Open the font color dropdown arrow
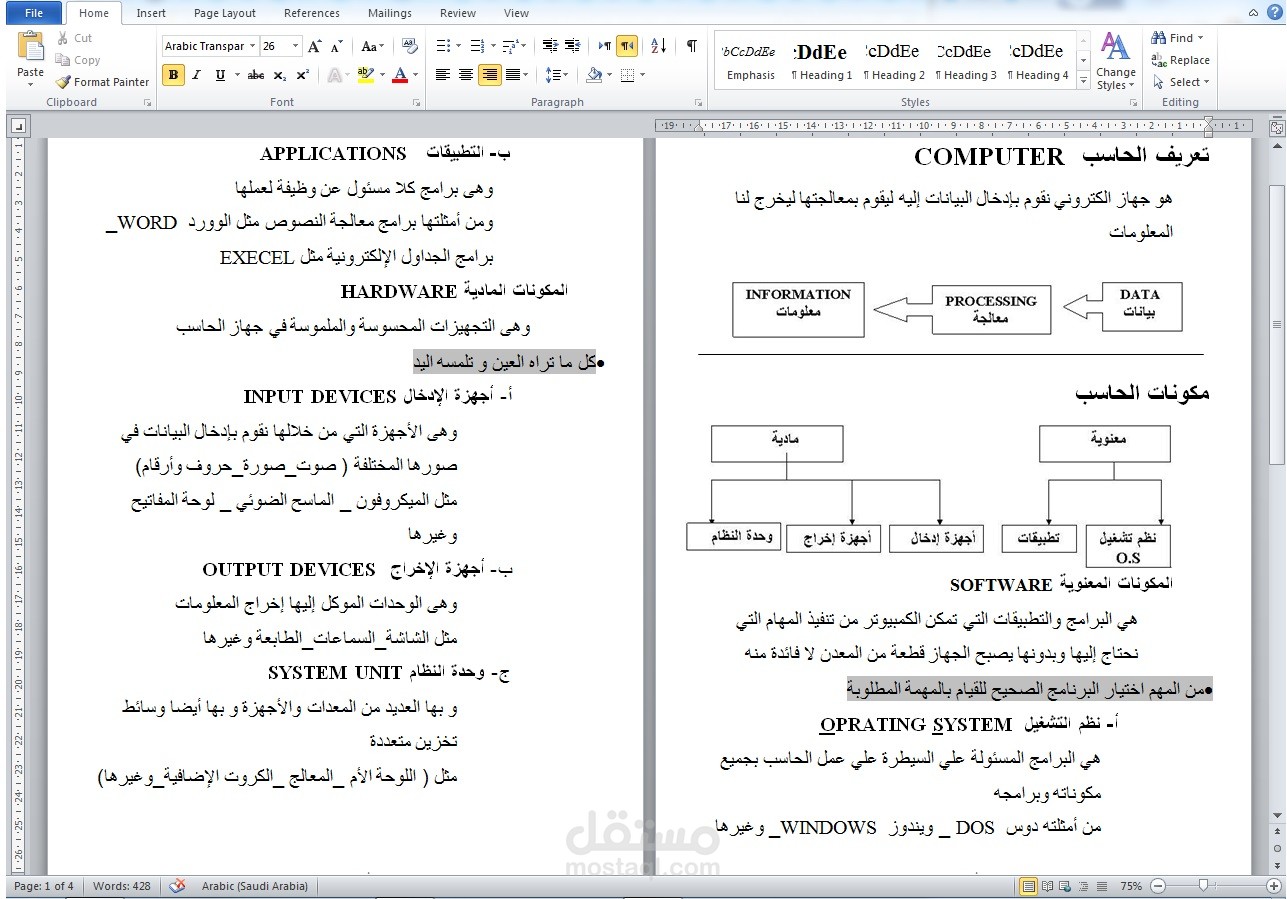Screen dimensions: 1287x899 point(415,75)
